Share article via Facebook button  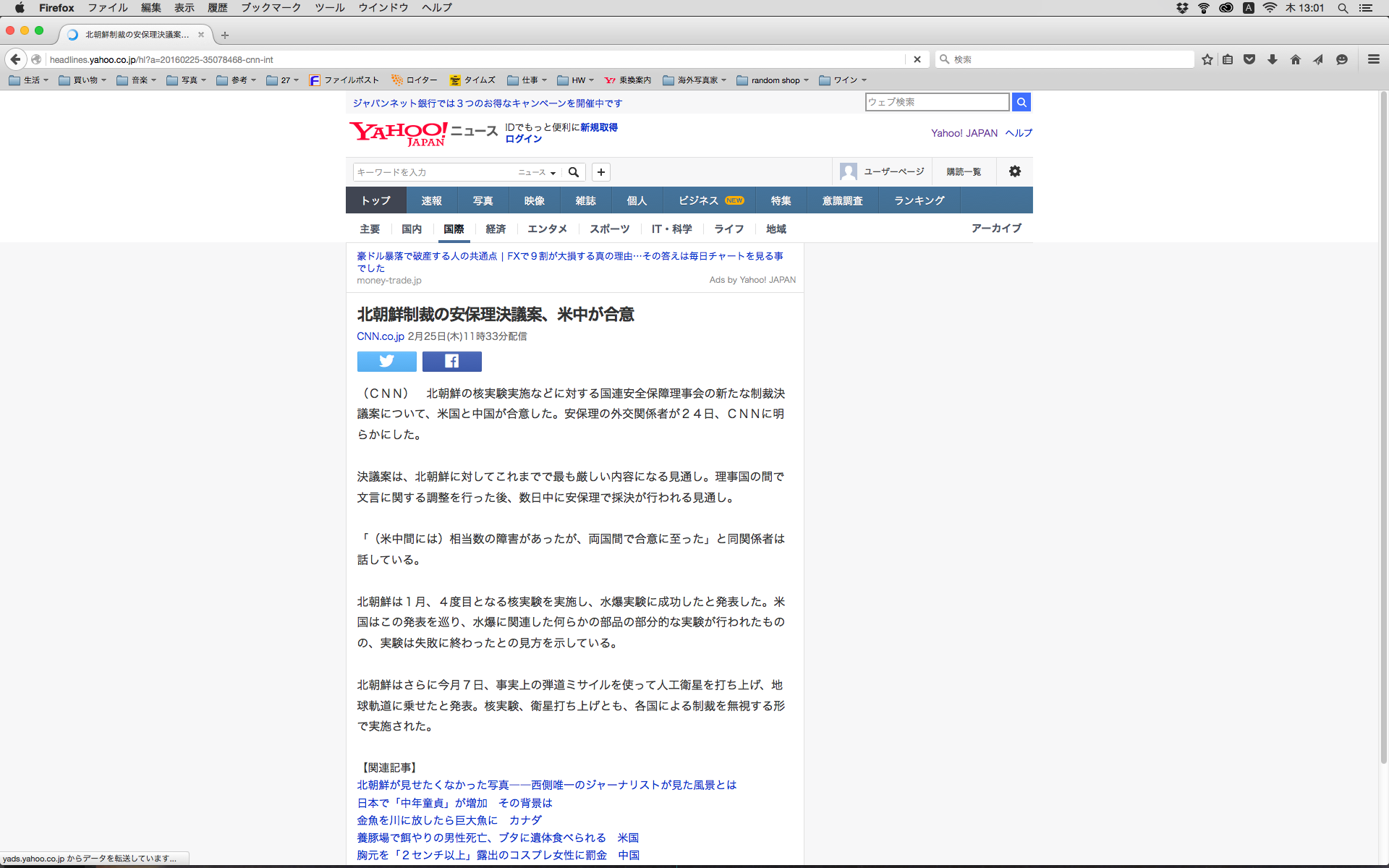451,361
